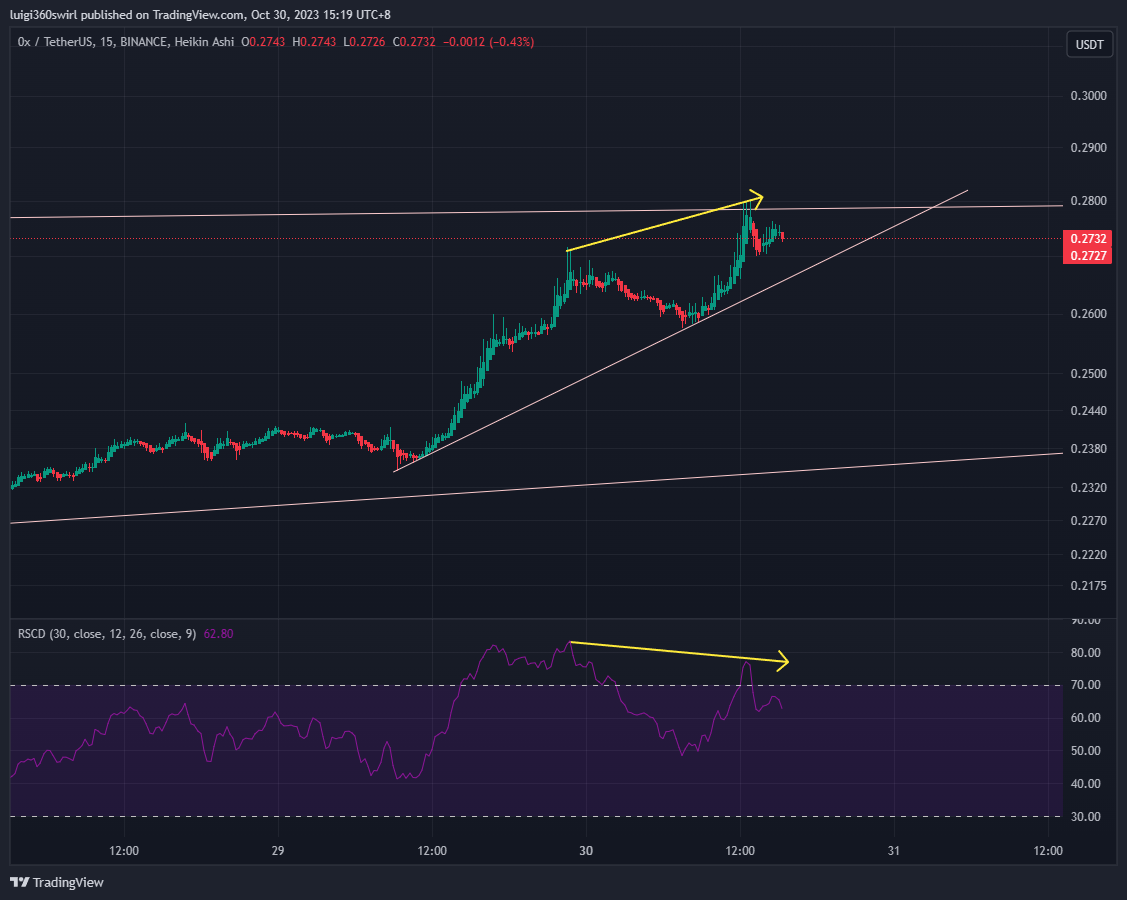Click the RSCD (30, close, 12, 26, close, 9) legend
The image size is (1127, 900).
[x=106, y=634]
